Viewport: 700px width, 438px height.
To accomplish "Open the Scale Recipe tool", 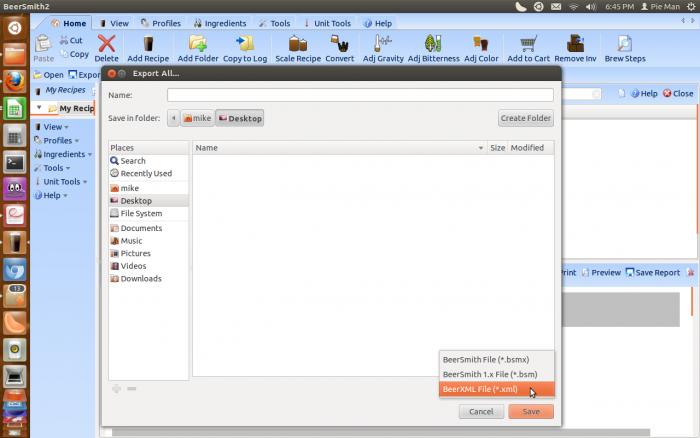I will 298,48.
